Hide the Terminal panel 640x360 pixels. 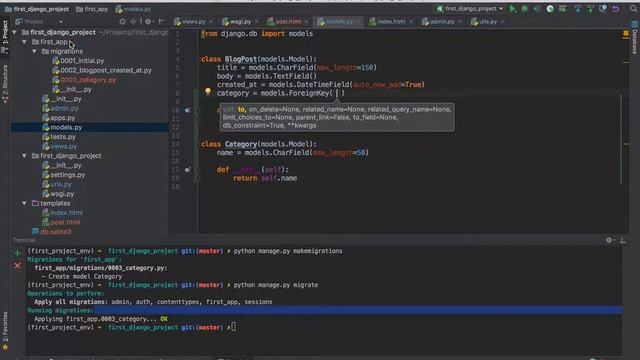click(x=623, y=240)
